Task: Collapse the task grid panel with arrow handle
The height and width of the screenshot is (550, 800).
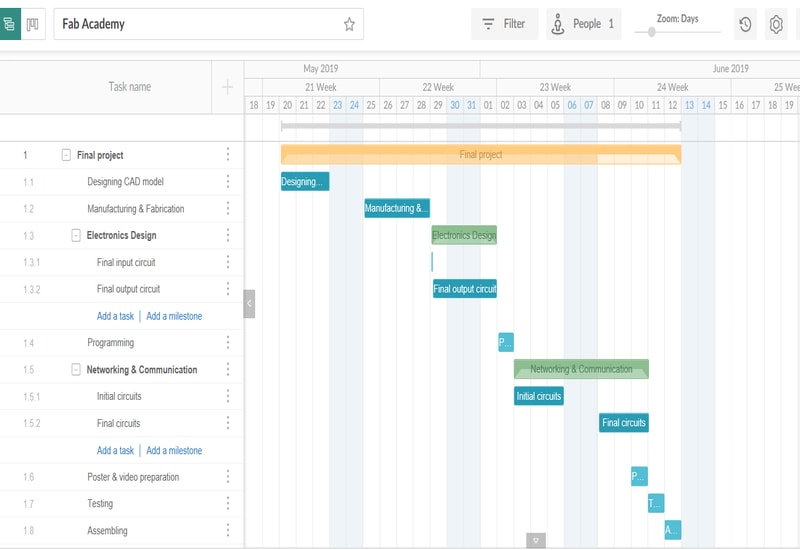Action: 249,303
